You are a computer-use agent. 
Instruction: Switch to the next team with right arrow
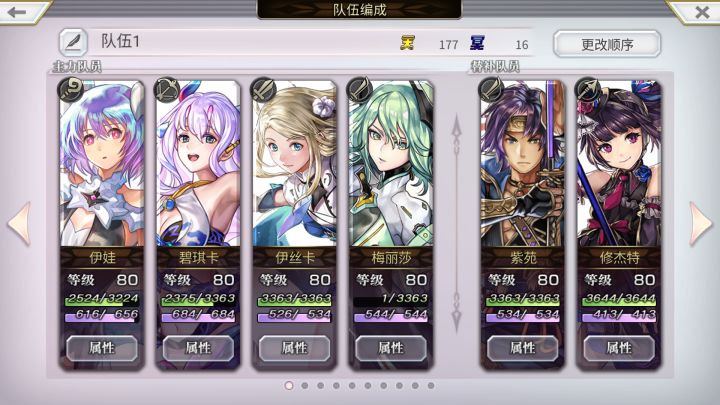click(700, 224)
